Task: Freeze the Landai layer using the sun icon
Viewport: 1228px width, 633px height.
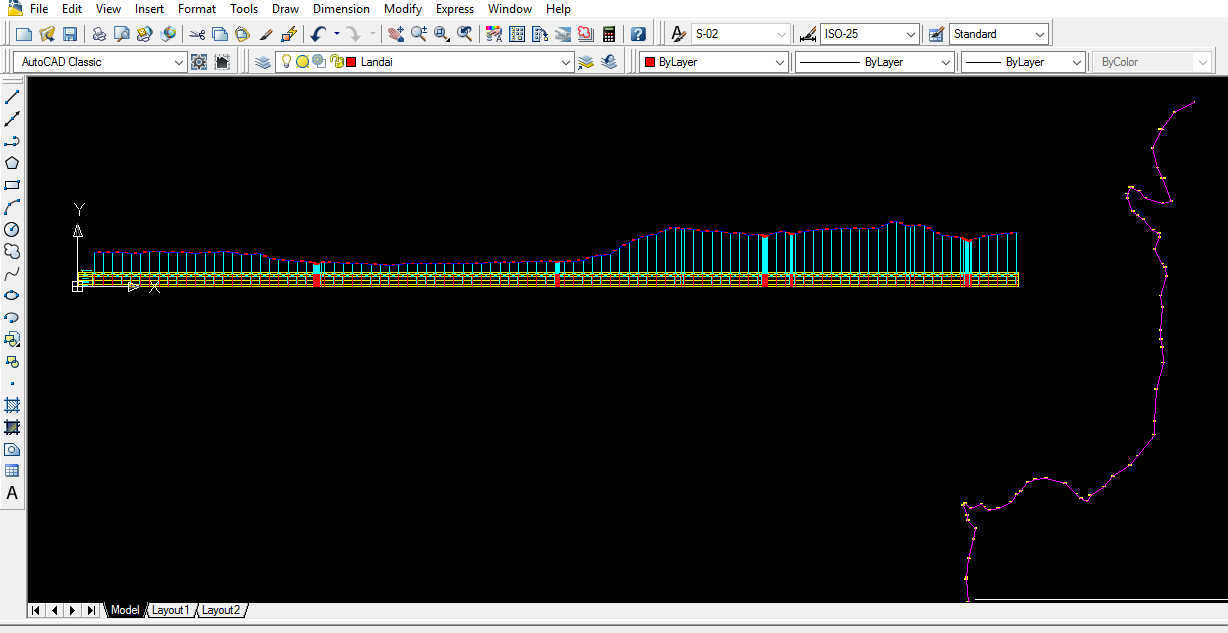Action: pos(301,61)
